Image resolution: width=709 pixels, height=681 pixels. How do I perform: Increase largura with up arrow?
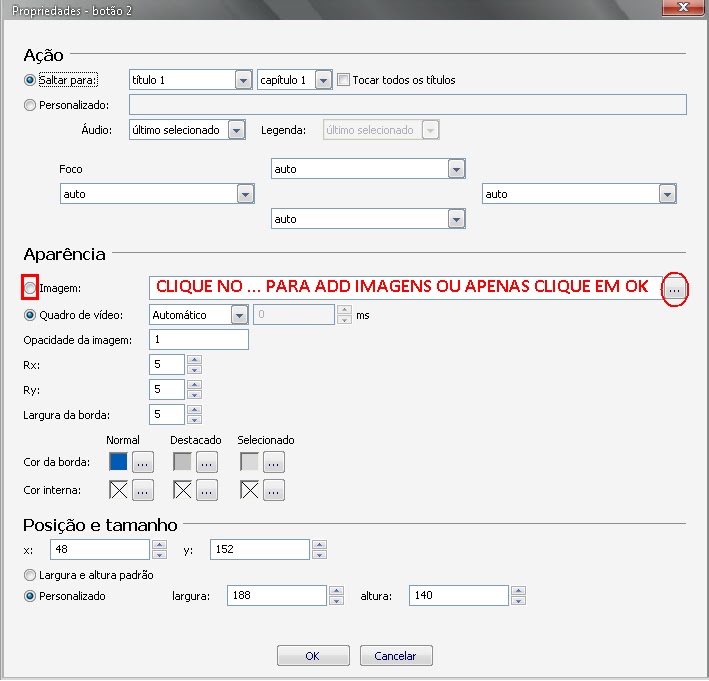click(336, 591)
